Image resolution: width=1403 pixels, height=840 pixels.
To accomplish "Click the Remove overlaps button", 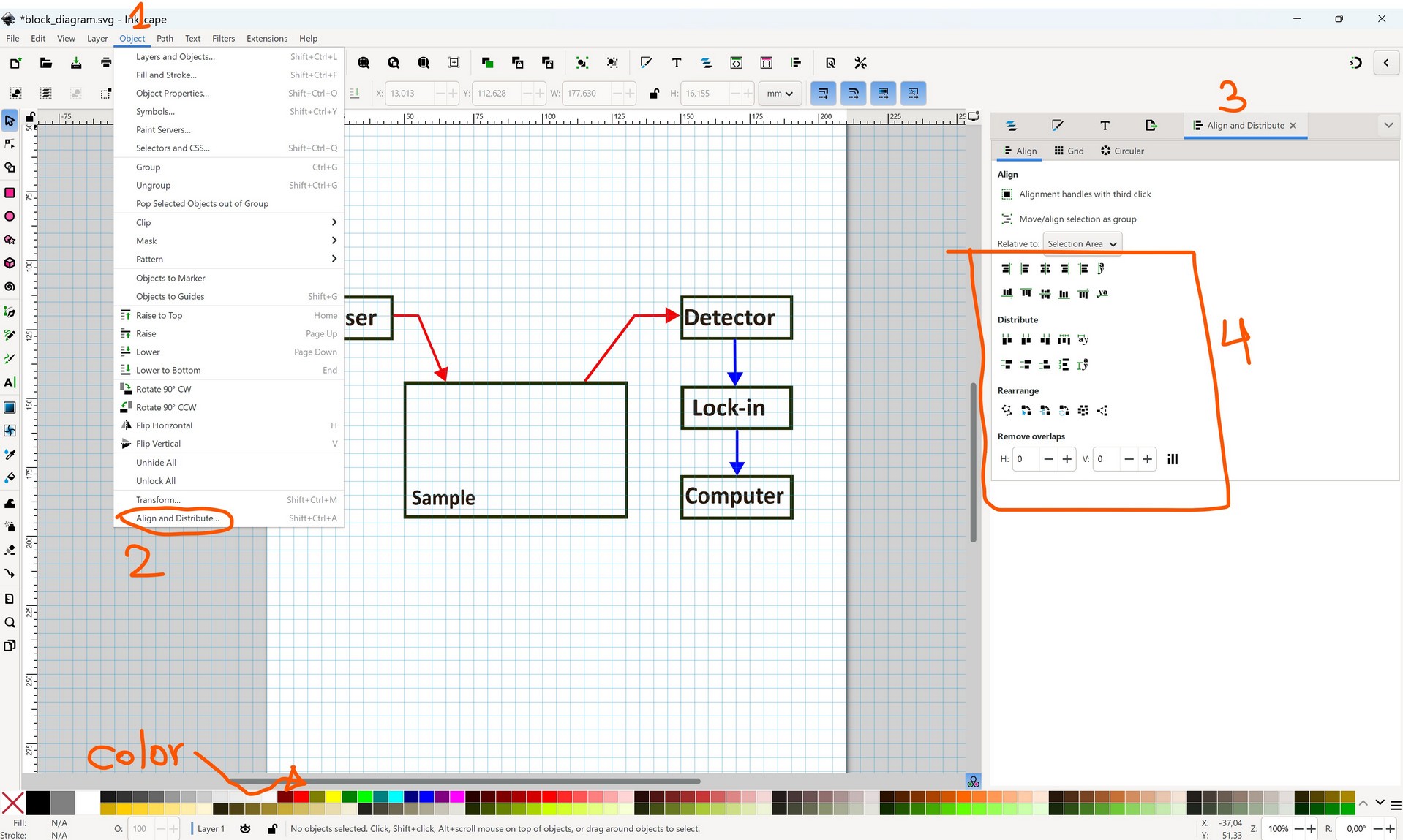I will click(x=1173, y=460).
